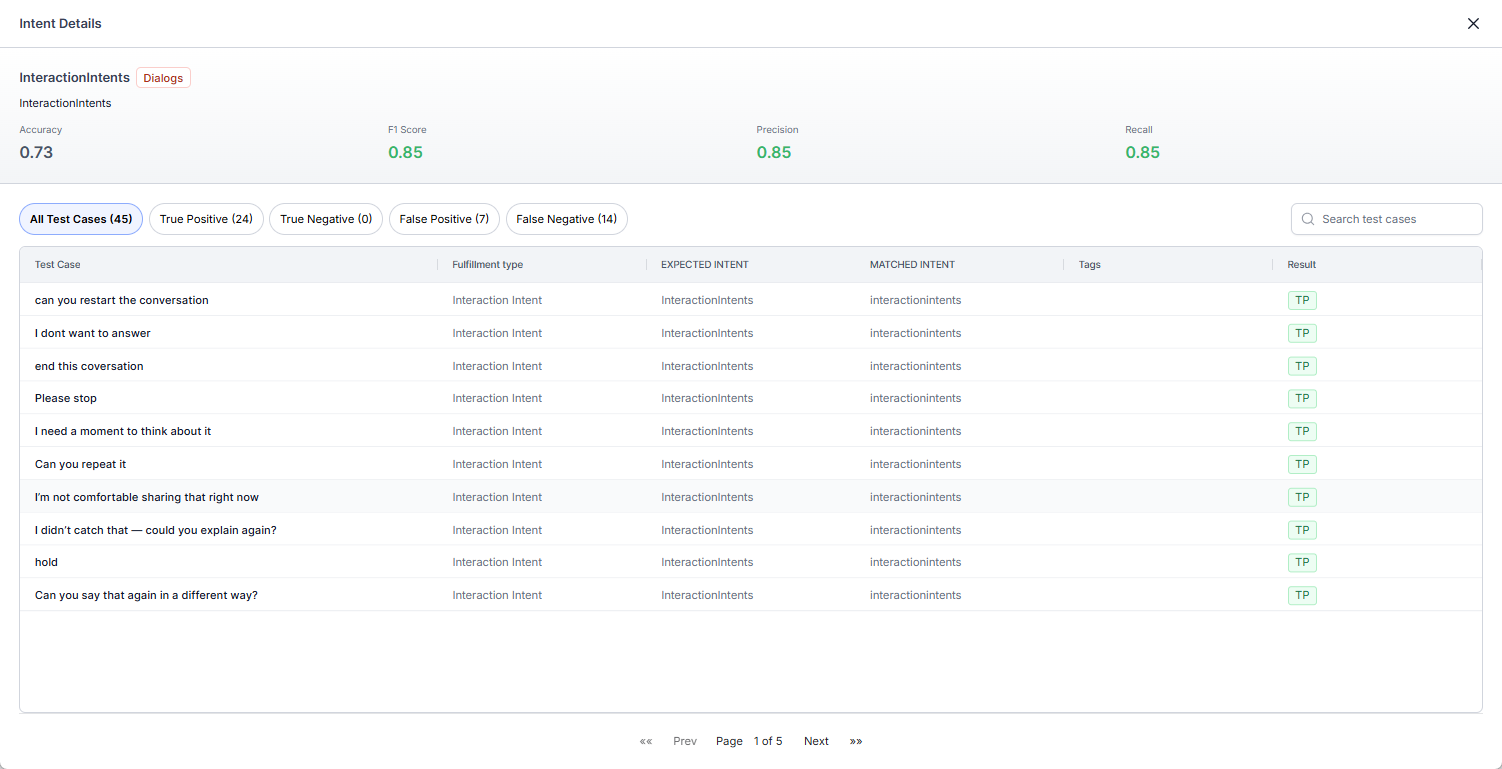Click TP badge for 'Can you repeat it'

point(1302,464)
